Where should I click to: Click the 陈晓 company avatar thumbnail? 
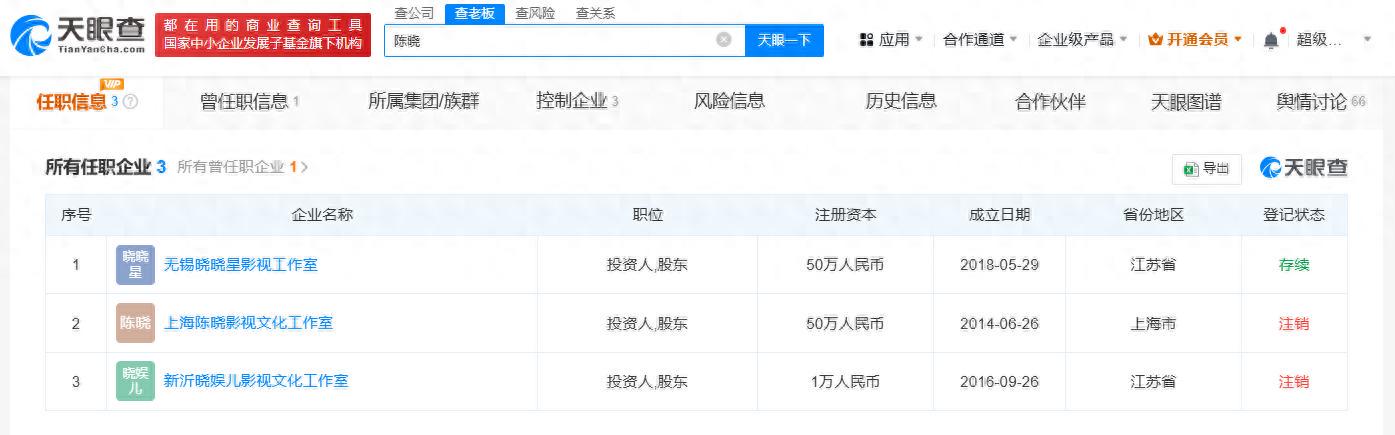135,323
